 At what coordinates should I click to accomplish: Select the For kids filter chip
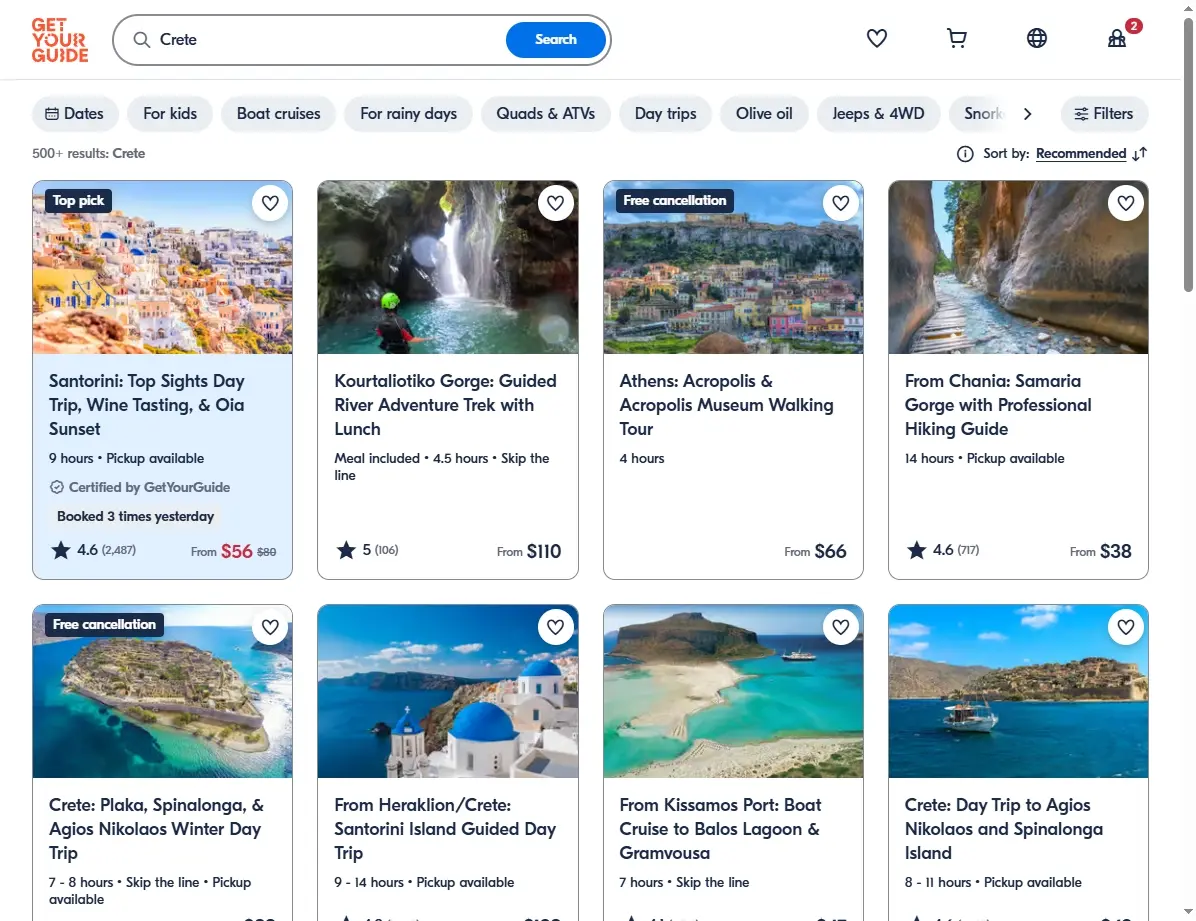170,114
